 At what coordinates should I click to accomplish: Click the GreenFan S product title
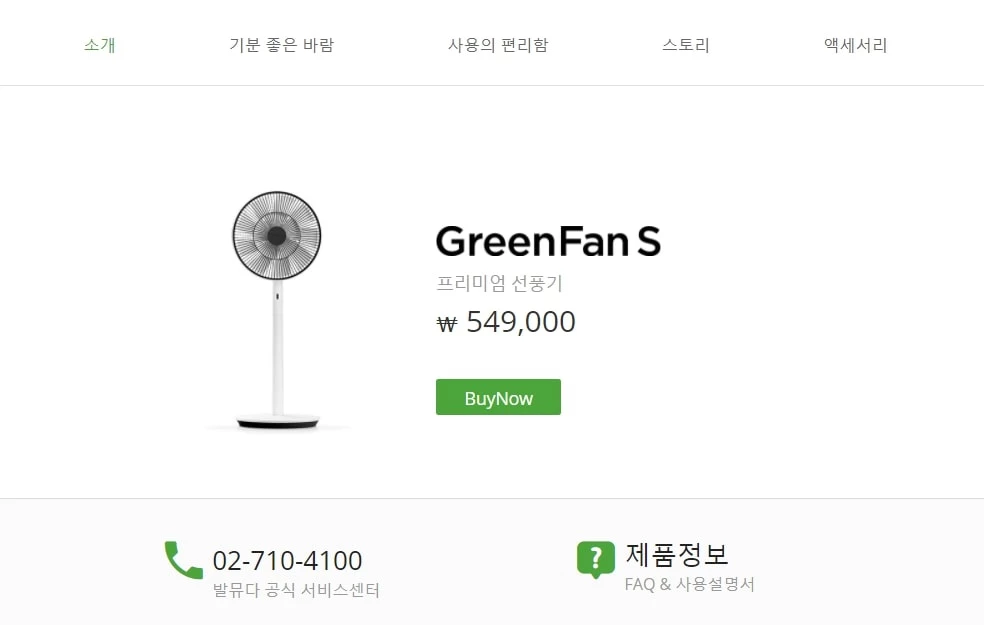click(x=548, y=242)
